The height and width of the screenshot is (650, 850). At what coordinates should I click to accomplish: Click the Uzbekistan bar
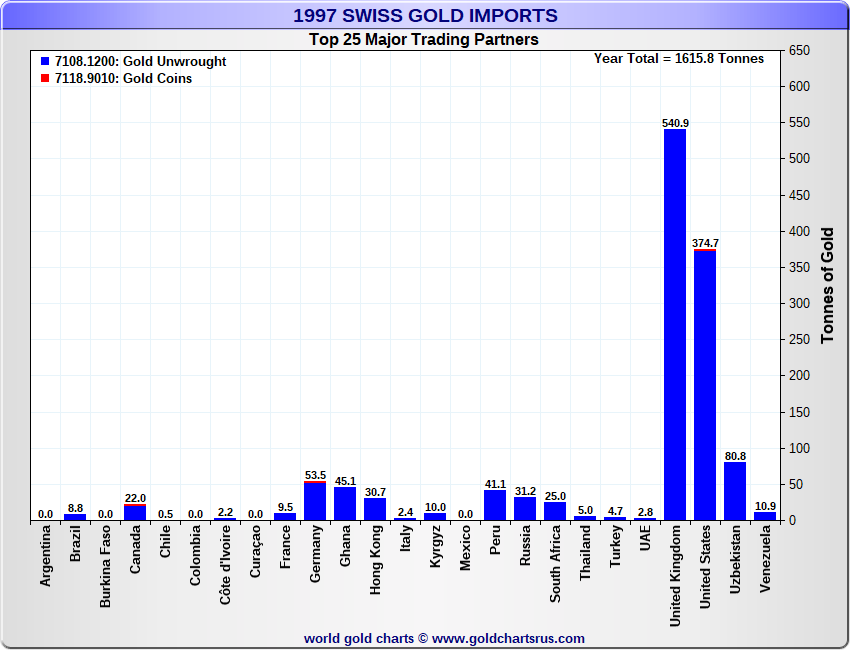click(x=735, y=491)
